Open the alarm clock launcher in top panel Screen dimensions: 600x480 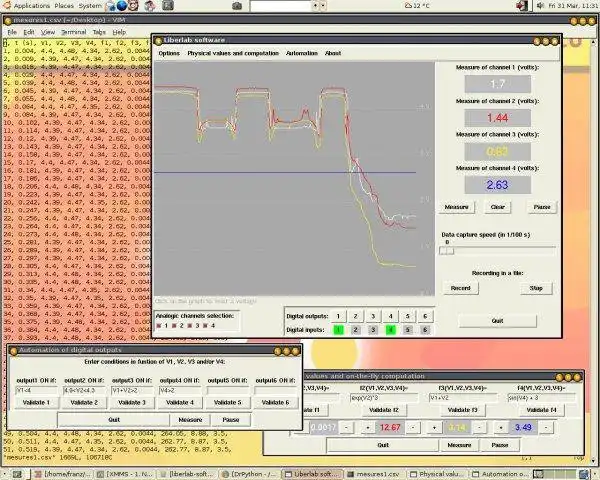(x=133, y=6)
